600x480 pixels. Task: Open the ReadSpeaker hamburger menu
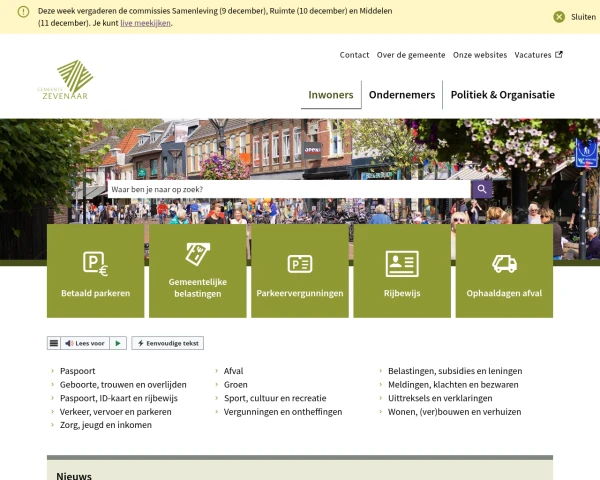54,343
